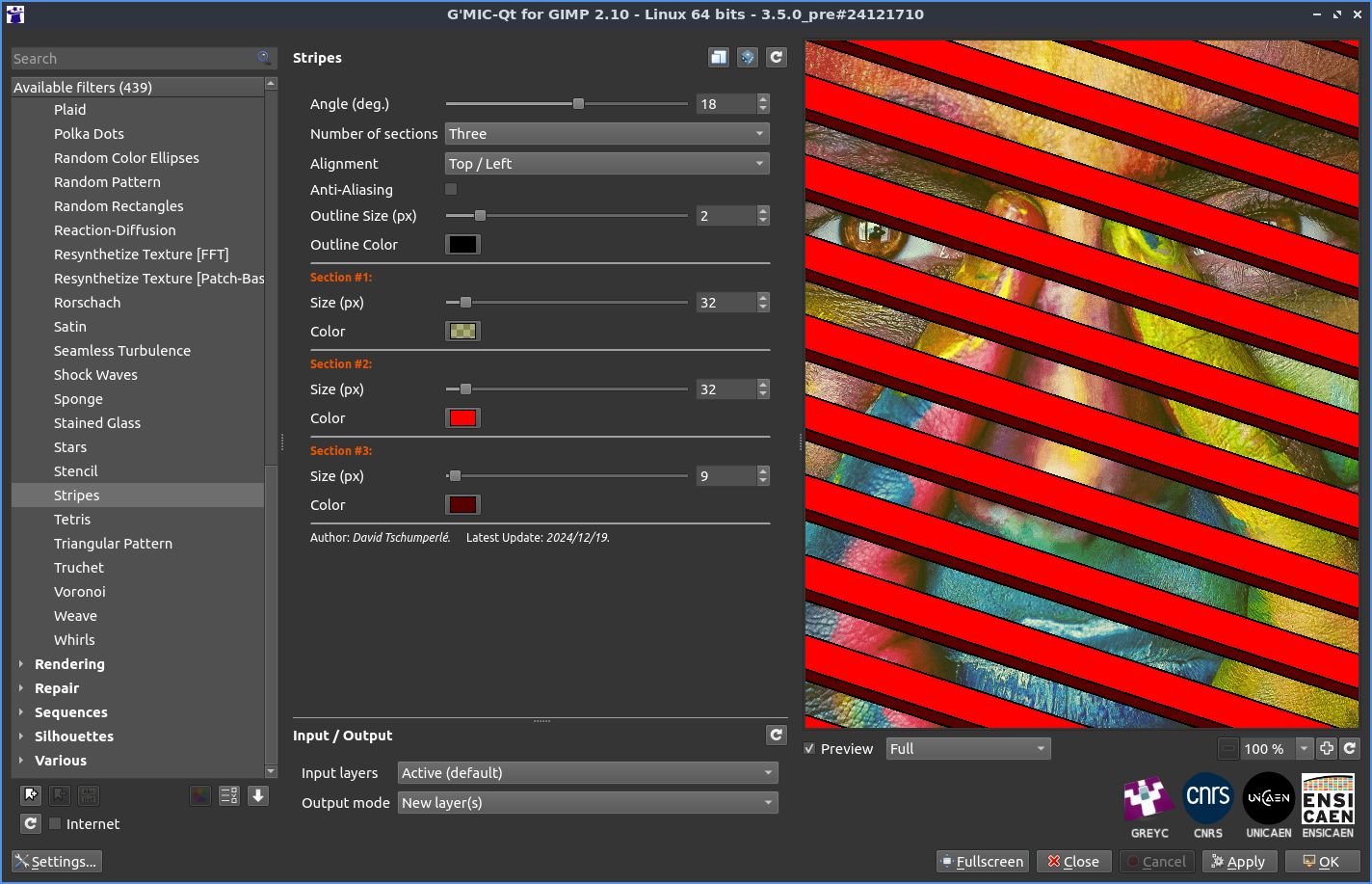Click the Angle value field showing 18

pos(726,104)
